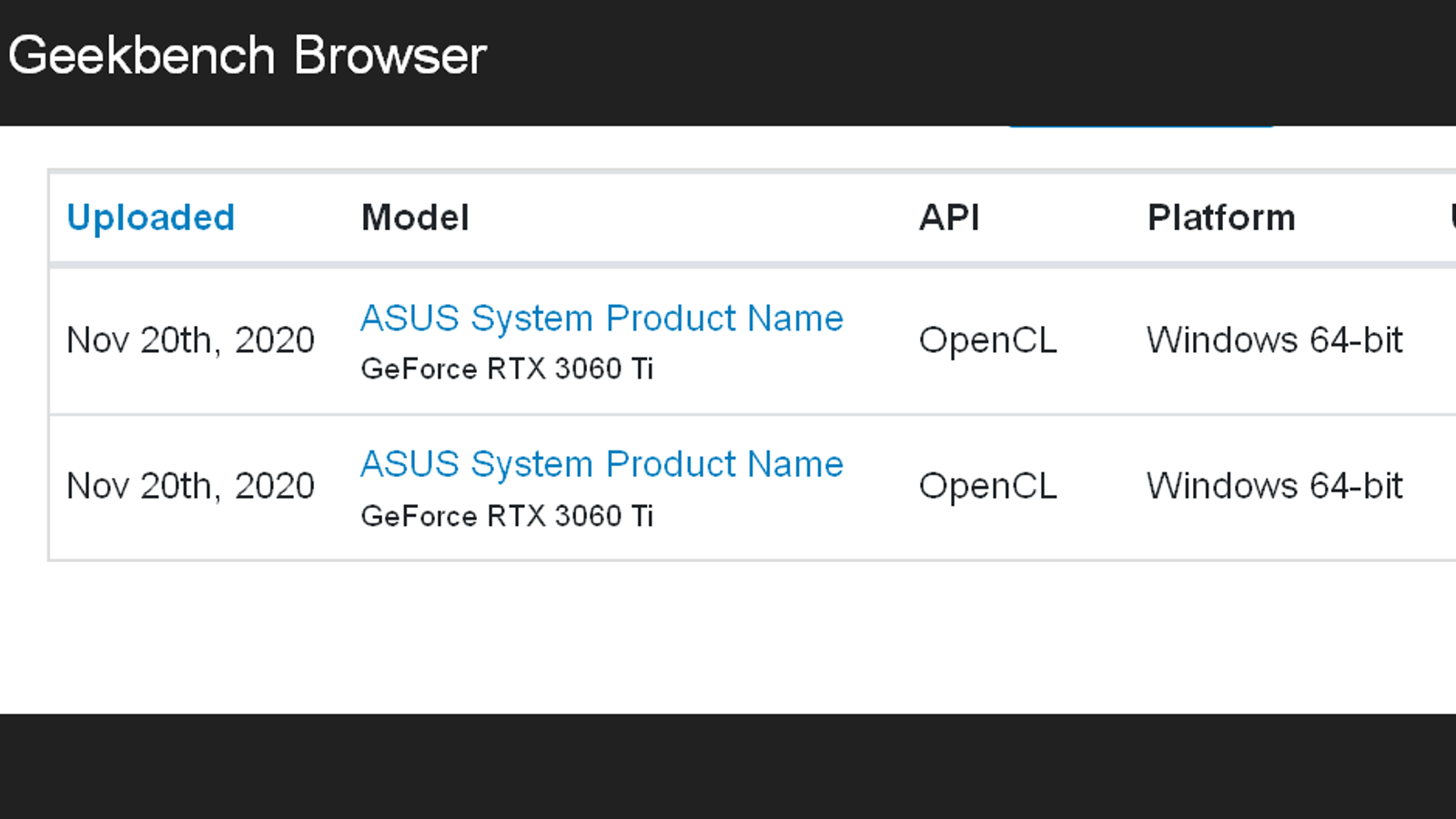The height and width of the screenshot is (819, 1456).
Task: Click the API column header
Action: (949, 217)
